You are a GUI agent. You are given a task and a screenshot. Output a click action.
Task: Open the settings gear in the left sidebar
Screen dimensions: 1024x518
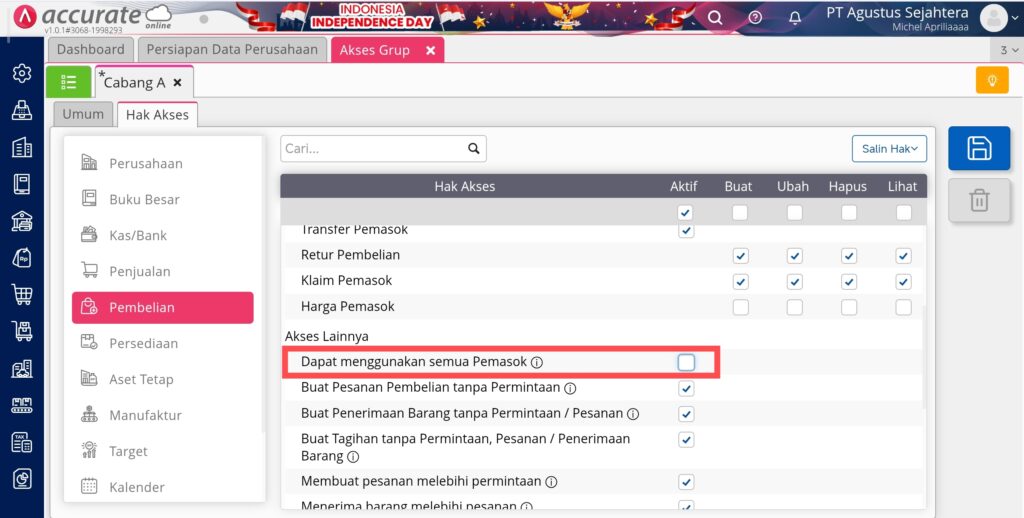click(x=22, y=73)
